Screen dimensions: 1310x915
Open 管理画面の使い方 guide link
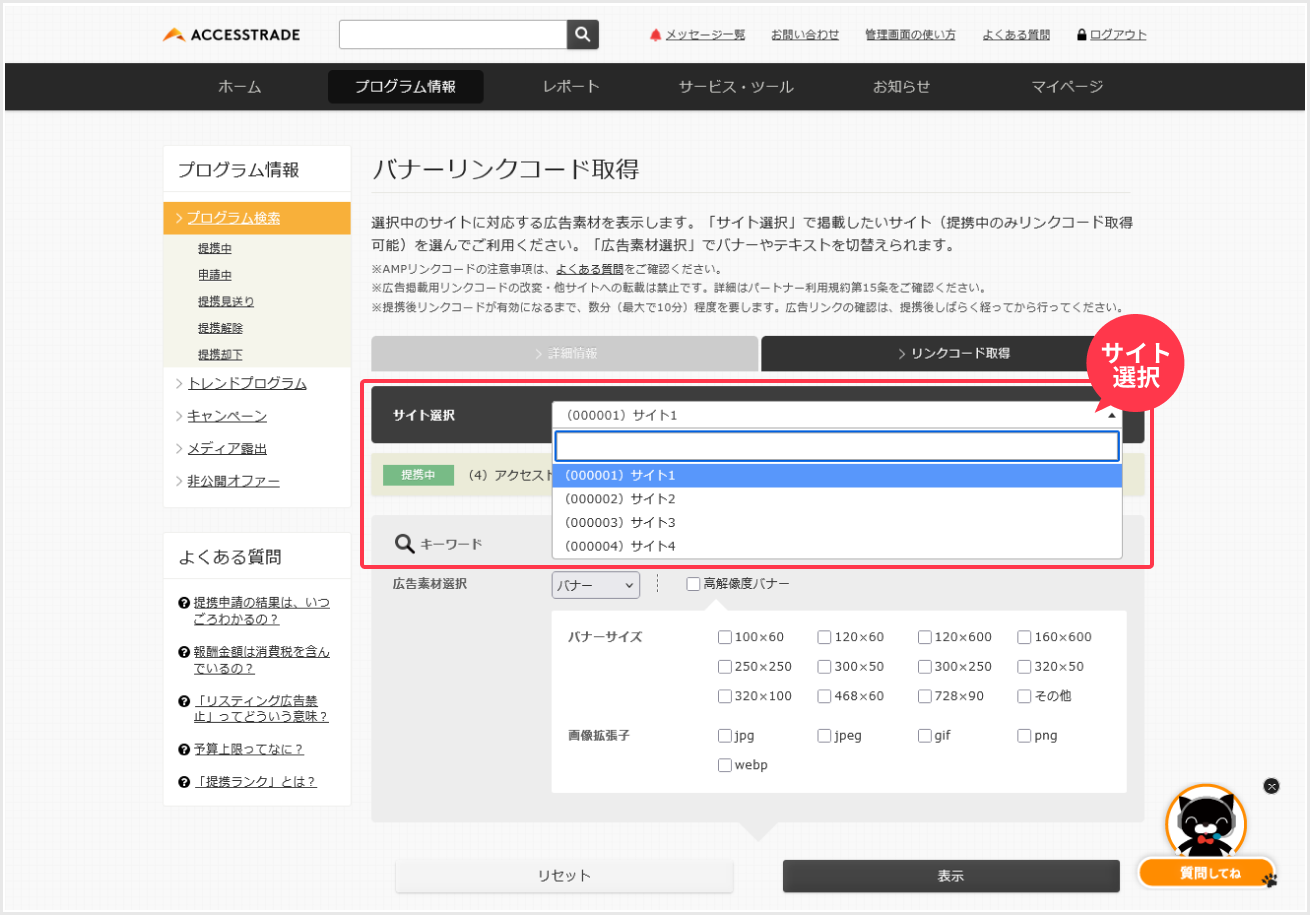(910, 34)
